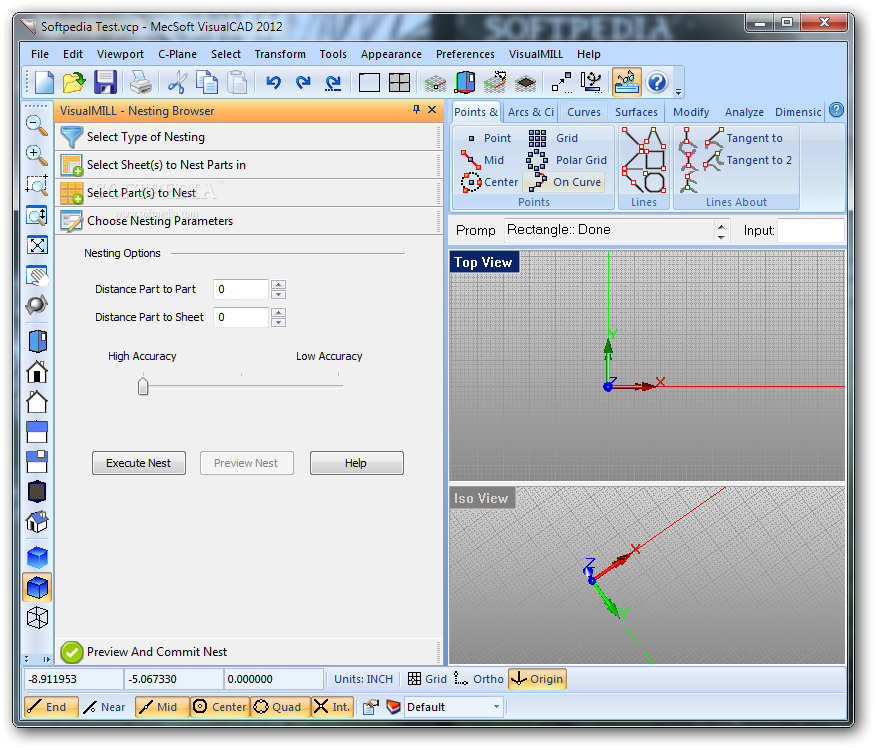Click the Zoom In magnifier icon
875x748 pixels.
point(37,156)
